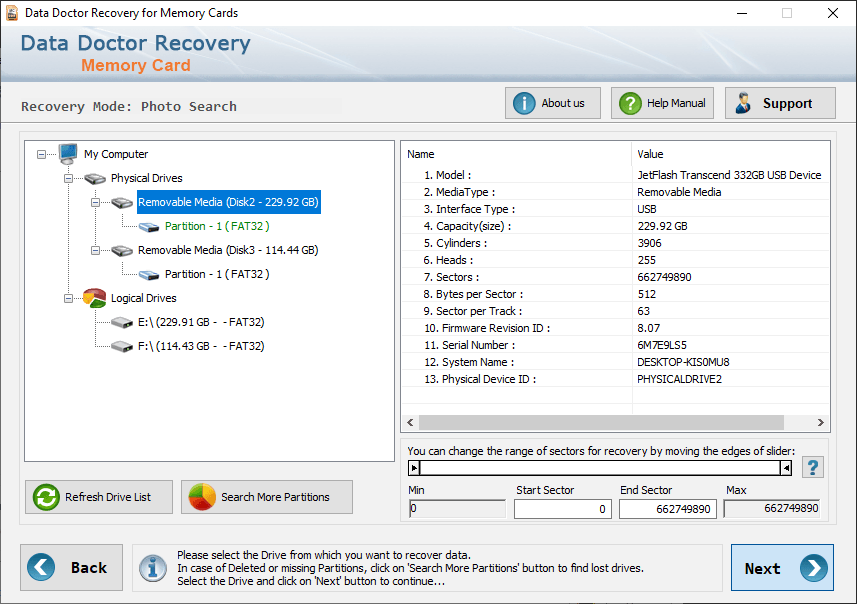
Task: Click the horizontal scrollbar left arrow
Action: 410,423
